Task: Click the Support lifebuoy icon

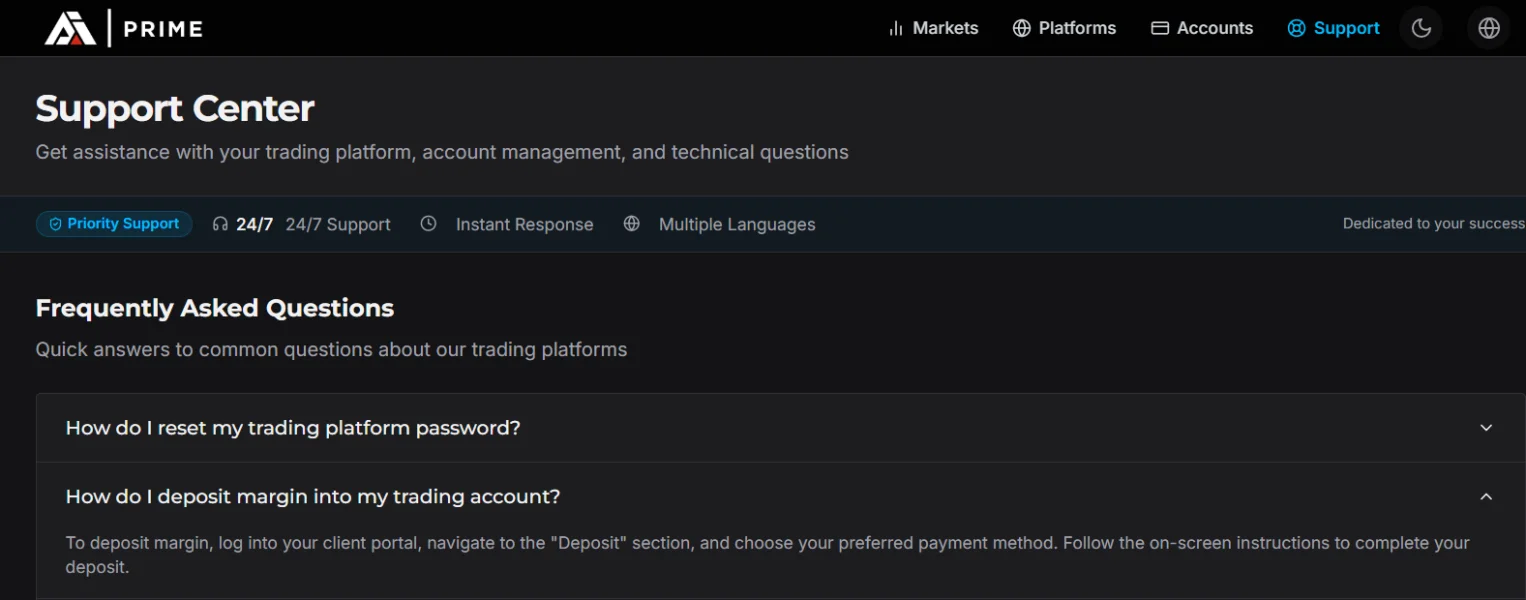Action: pyautogui.click(x=1296, y=28)
